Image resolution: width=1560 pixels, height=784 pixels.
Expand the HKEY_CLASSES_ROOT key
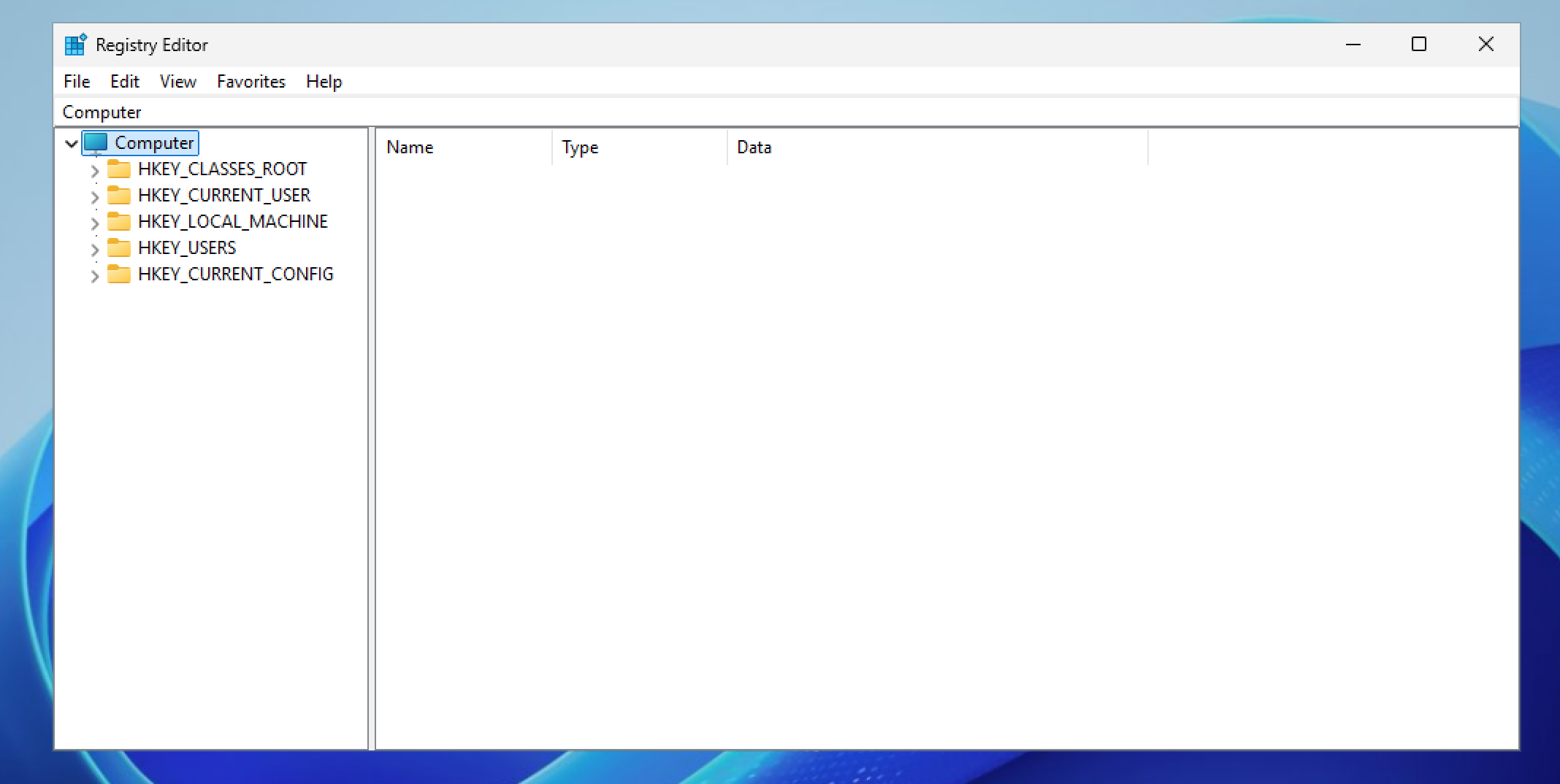[95, 171]
